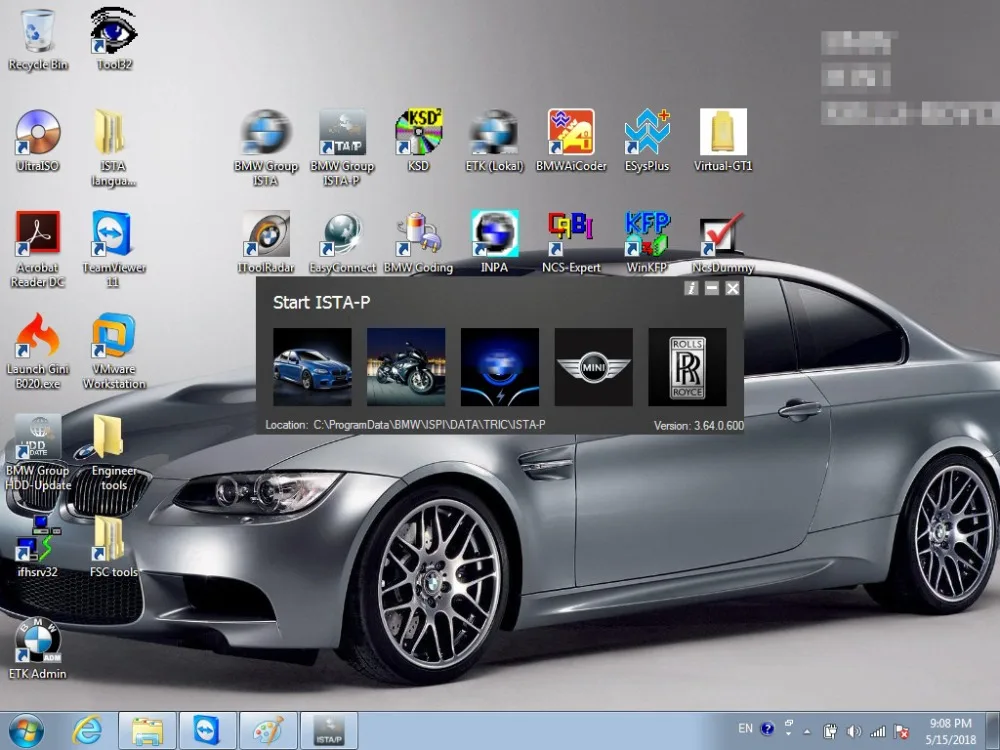The height and width of the screenshot is (750, 1000).
Task: Launch EasyConnect shortcut
Action: tap(342, 242)
